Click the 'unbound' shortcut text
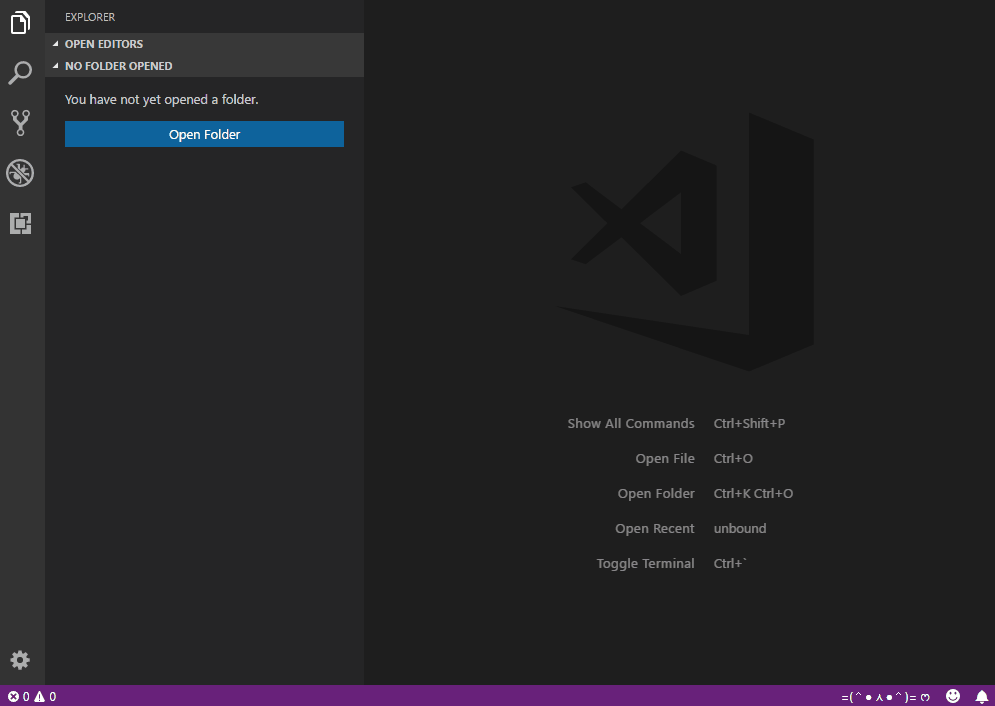Screen dimensions: 995x706 740,528
